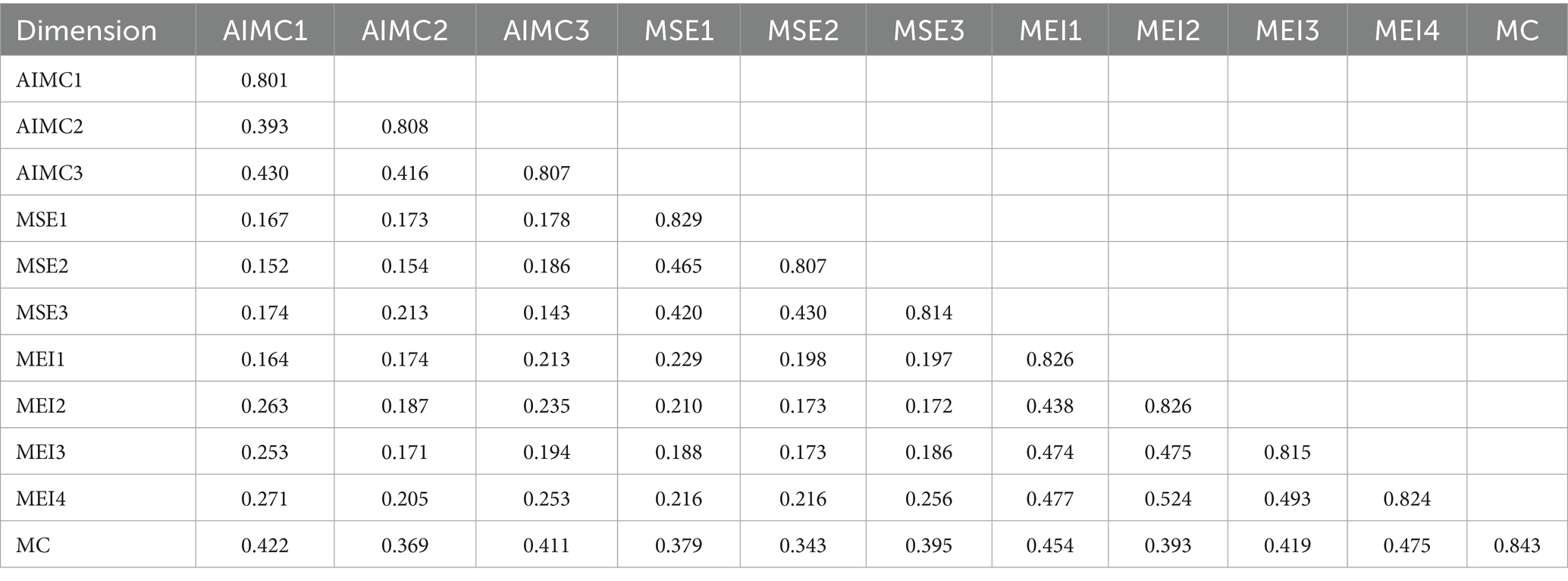Click the AIMC1 row label
The image size is (1568, 581).
[49, 80]
